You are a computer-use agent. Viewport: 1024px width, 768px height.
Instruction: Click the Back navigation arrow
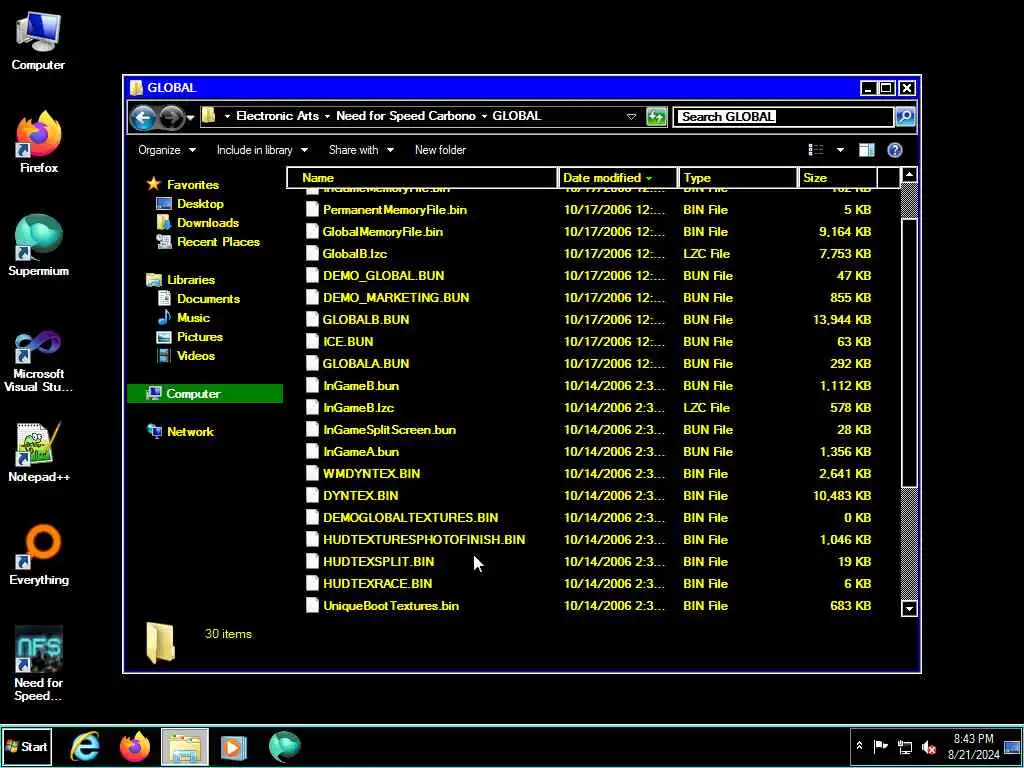[x=142, y=118]
